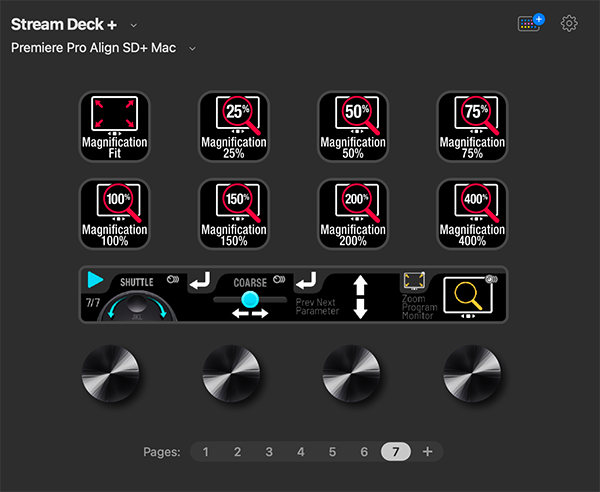600x492 pixels.
Task: Select the third dial knob under Parameter
Action: pyautogui.click(x=351, y=373)
